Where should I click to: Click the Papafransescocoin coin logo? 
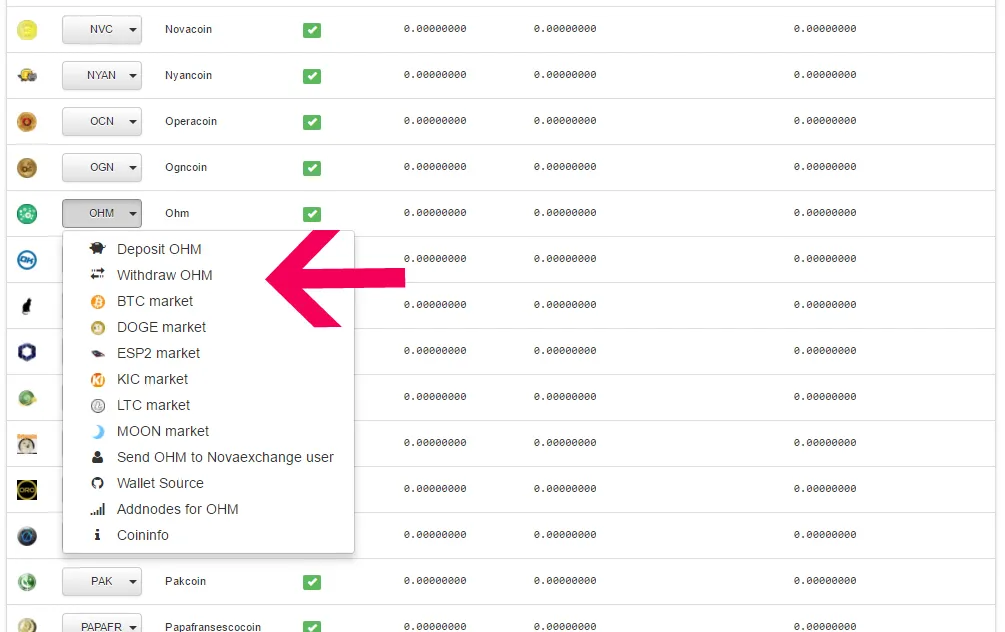click(x=27, y=625)
